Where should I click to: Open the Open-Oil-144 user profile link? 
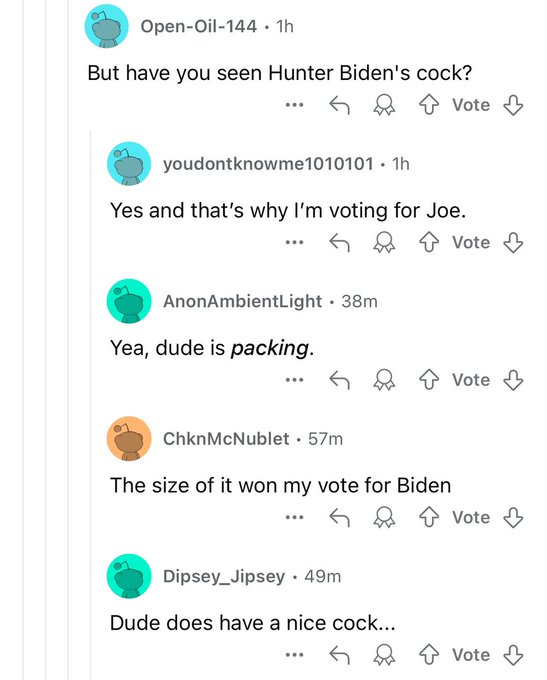click(199, 26)
